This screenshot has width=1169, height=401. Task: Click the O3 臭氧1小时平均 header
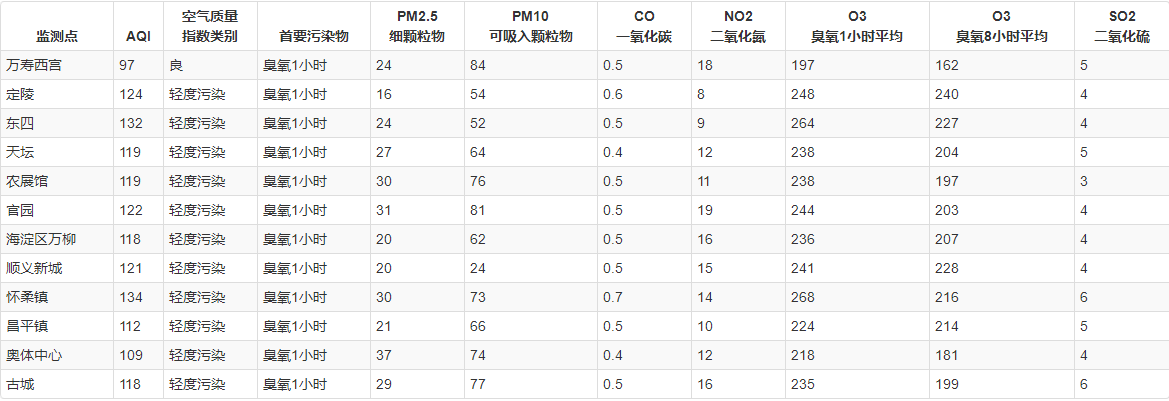pos(857,27)
